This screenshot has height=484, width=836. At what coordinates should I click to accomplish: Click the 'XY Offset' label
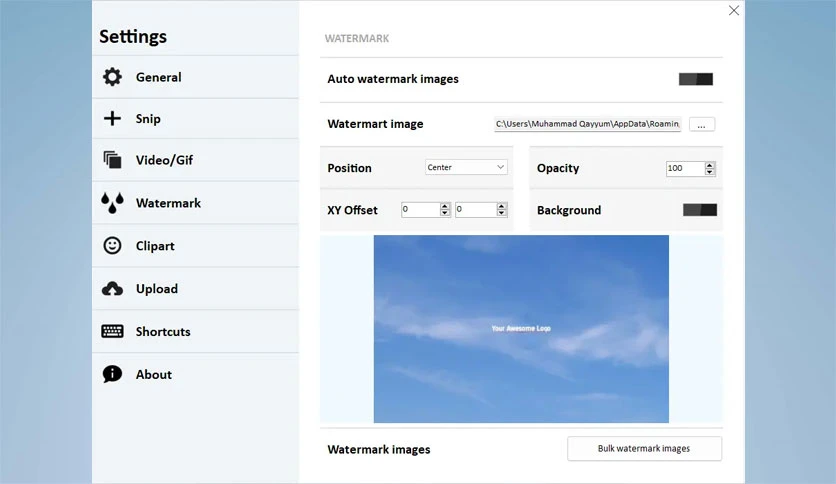pos(352,210)
